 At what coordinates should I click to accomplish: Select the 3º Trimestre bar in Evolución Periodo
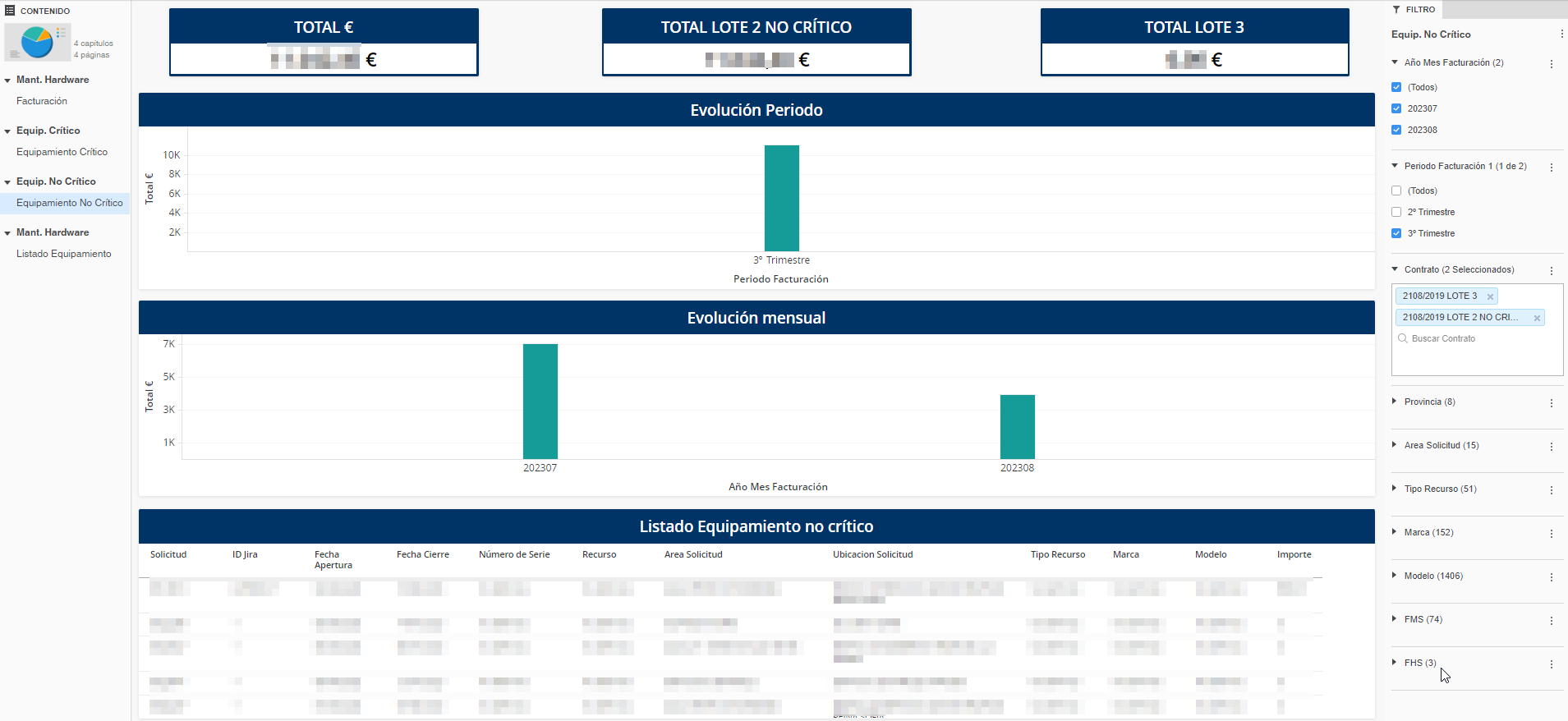(x=782, y=198)
